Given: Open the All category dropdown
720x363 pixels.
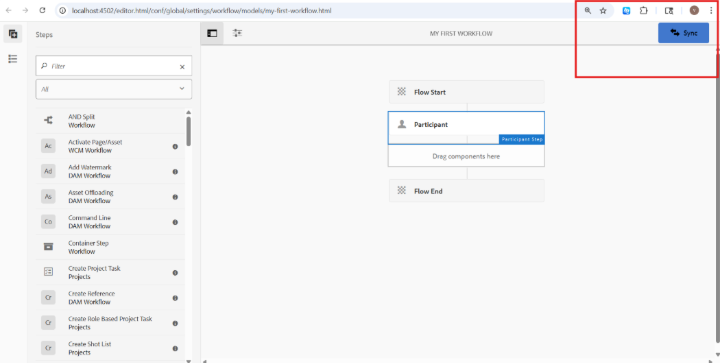Looking at the screenshot, I should [x=114, y=89].
